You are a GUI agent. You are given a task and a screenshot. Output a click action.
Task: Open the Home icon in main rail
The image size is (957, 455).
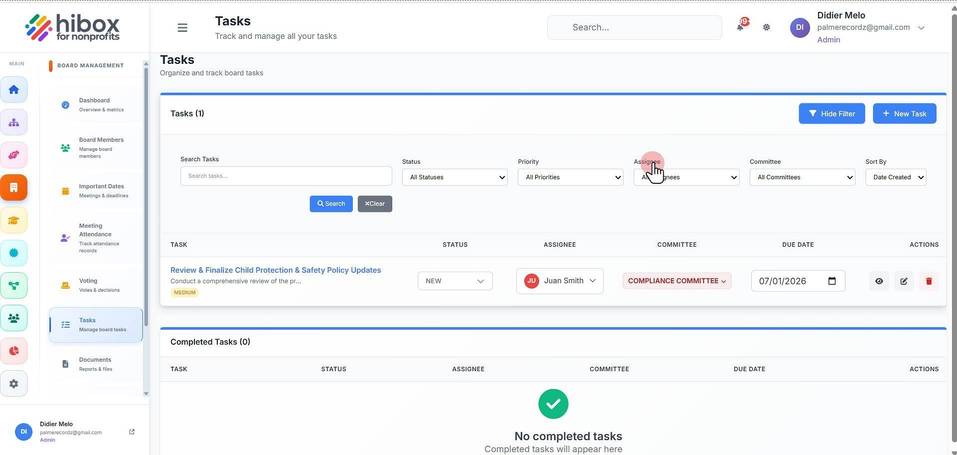[x=13, y=90]
